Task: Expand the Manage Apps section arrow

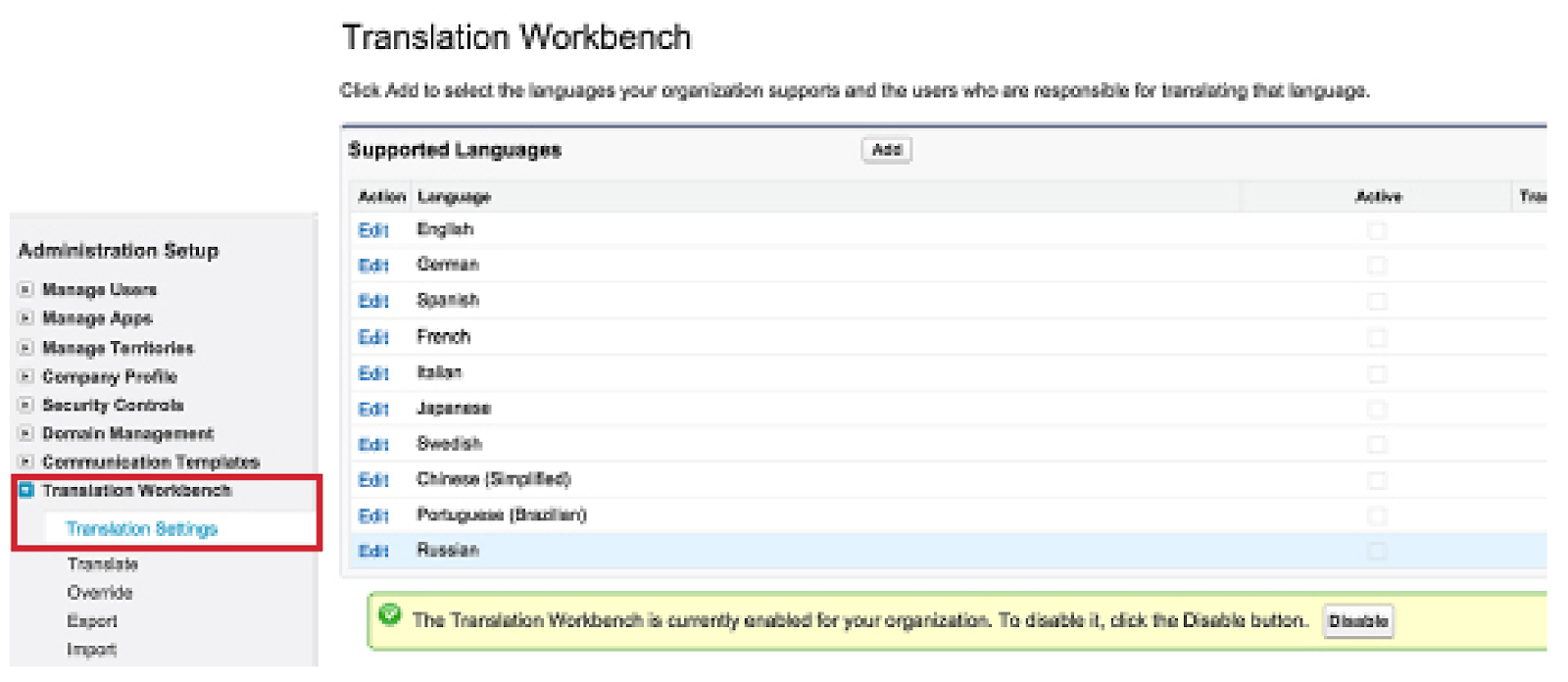Action: [26, 317]
